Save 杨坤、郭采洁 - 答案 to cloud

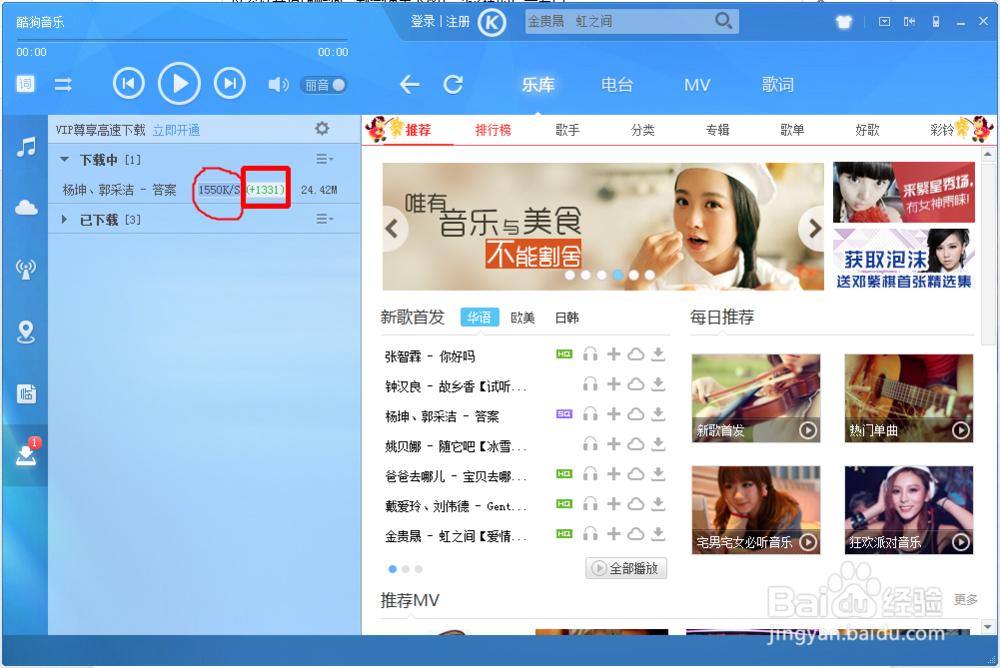pos(635,414)
